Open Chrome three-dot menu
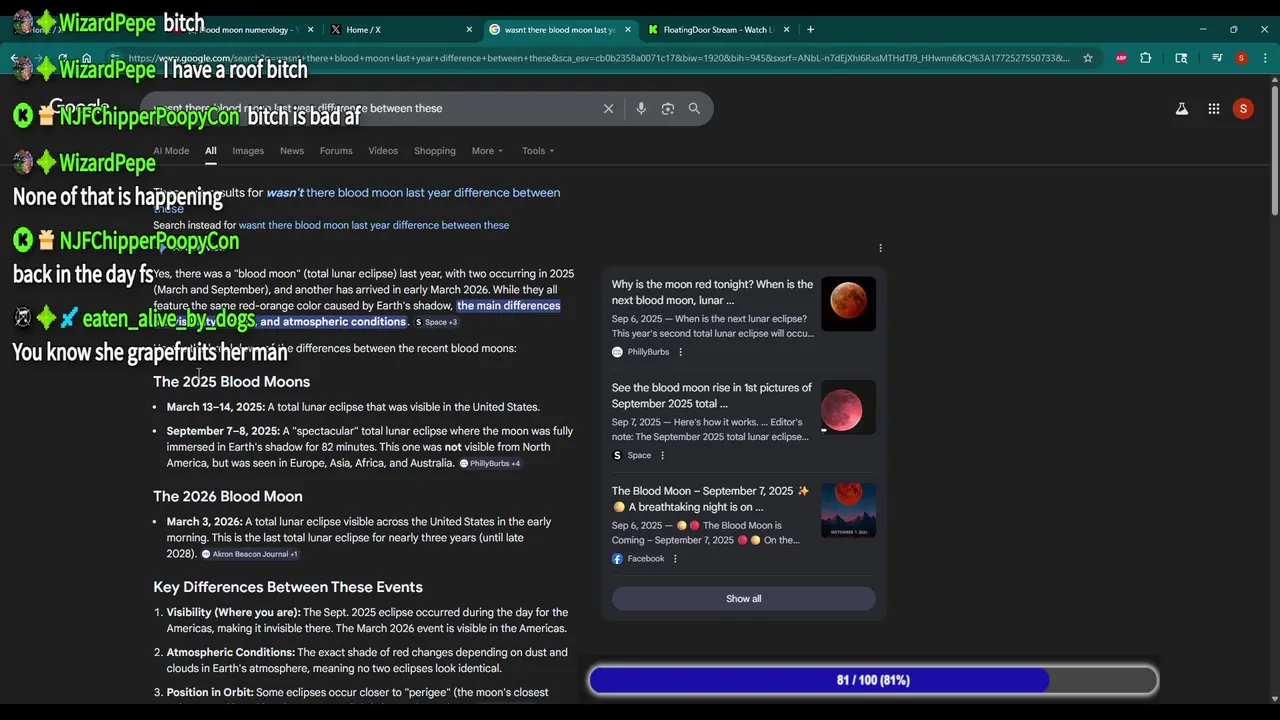The width and height of the screenshot is (1280, 720). (1263, 58)
